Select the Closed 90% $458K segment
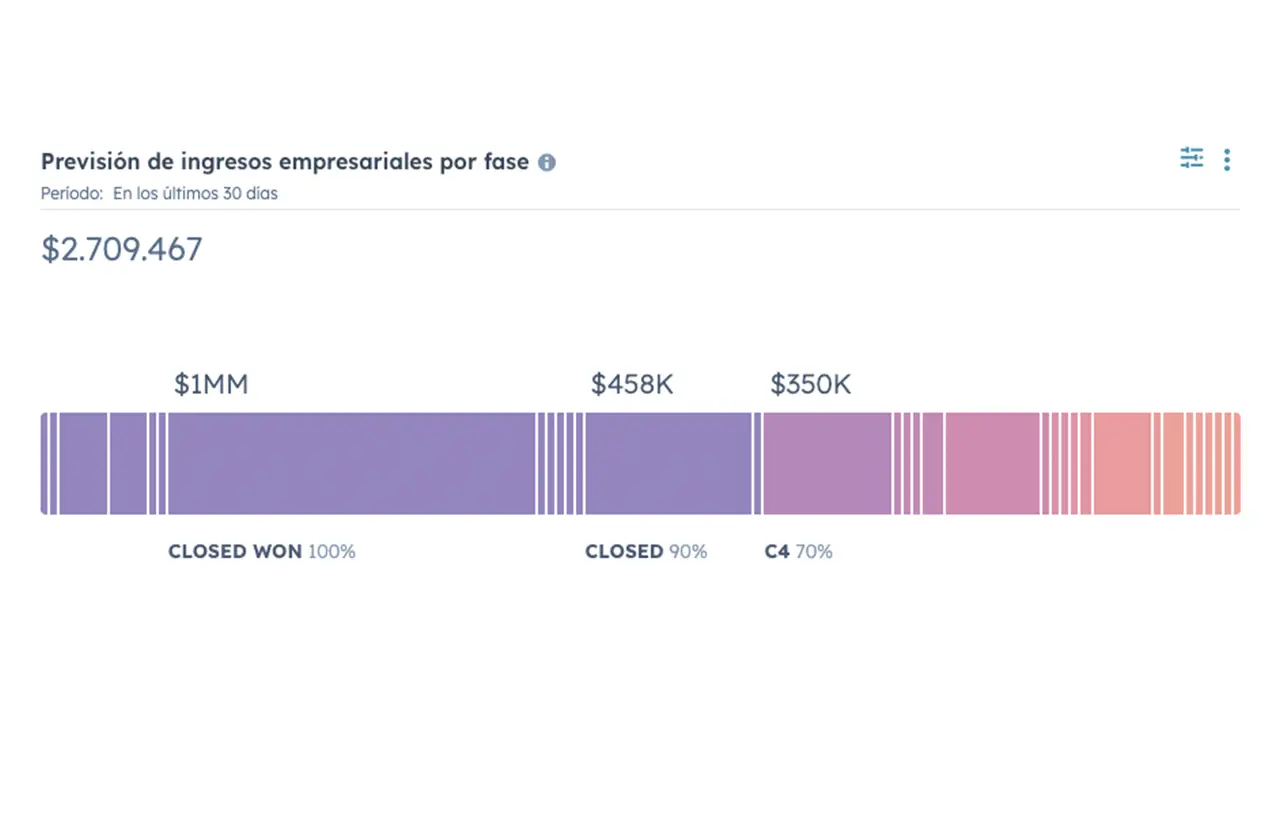Viewport: 1280px width, 813px height. (x=668, y=464)
